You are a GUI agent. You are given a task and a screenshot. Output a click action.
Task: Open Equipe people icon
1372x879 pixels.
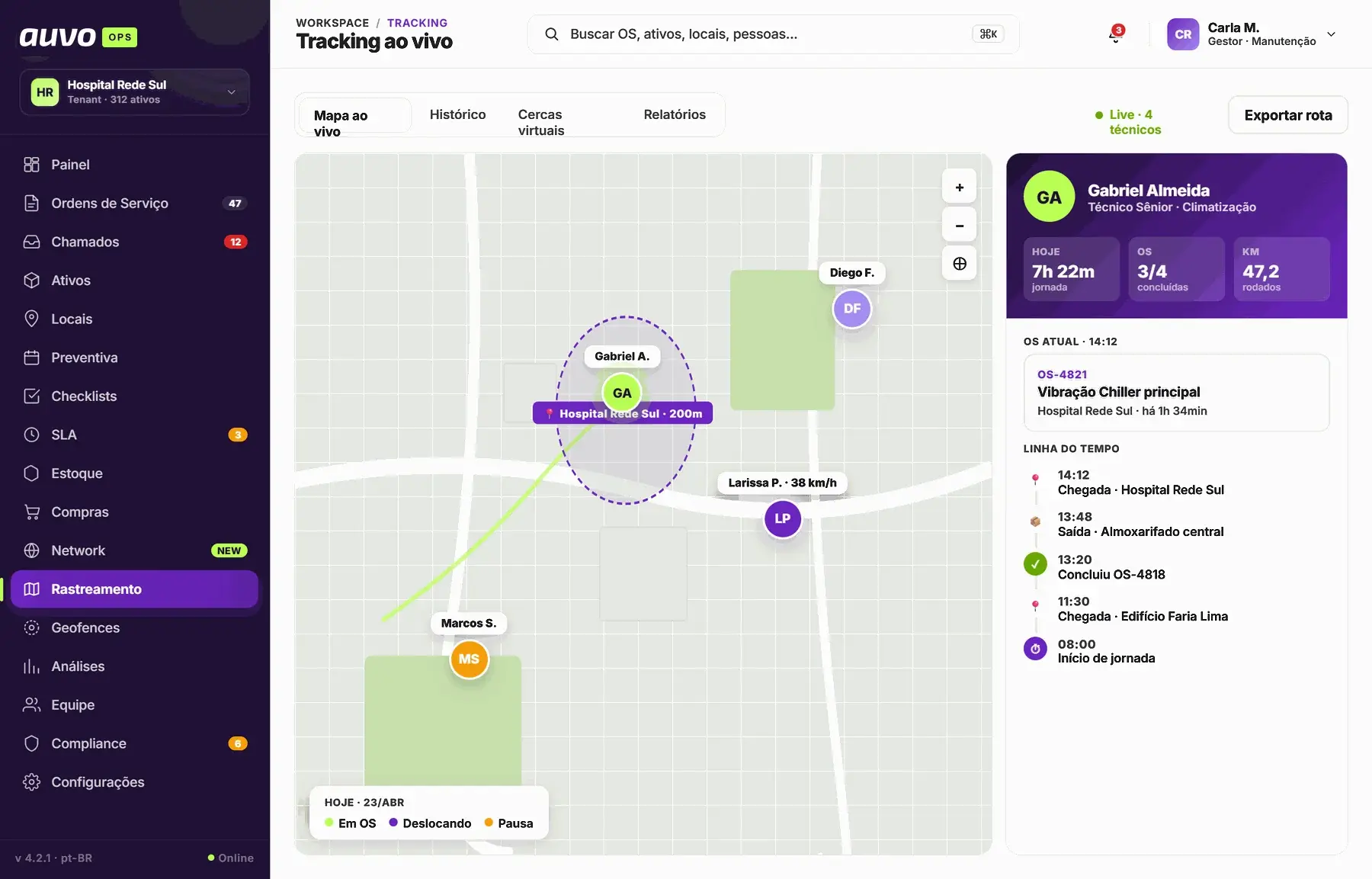tap(31, 705)
